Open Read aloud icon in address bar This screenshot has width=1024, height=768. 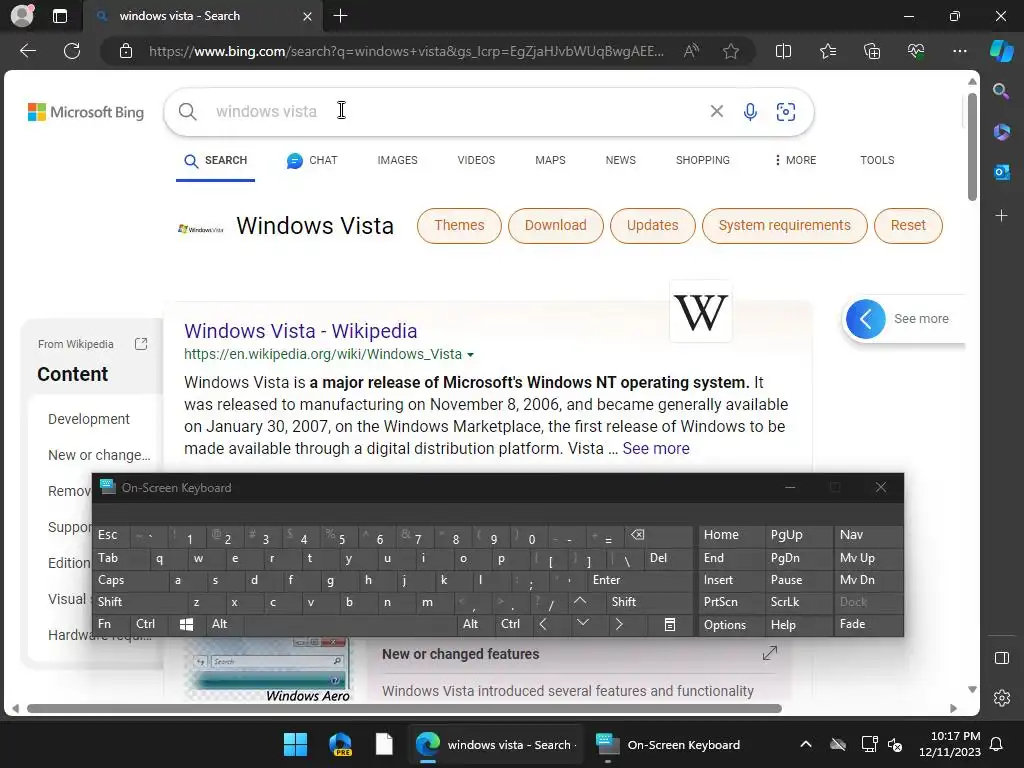(691, 51)
